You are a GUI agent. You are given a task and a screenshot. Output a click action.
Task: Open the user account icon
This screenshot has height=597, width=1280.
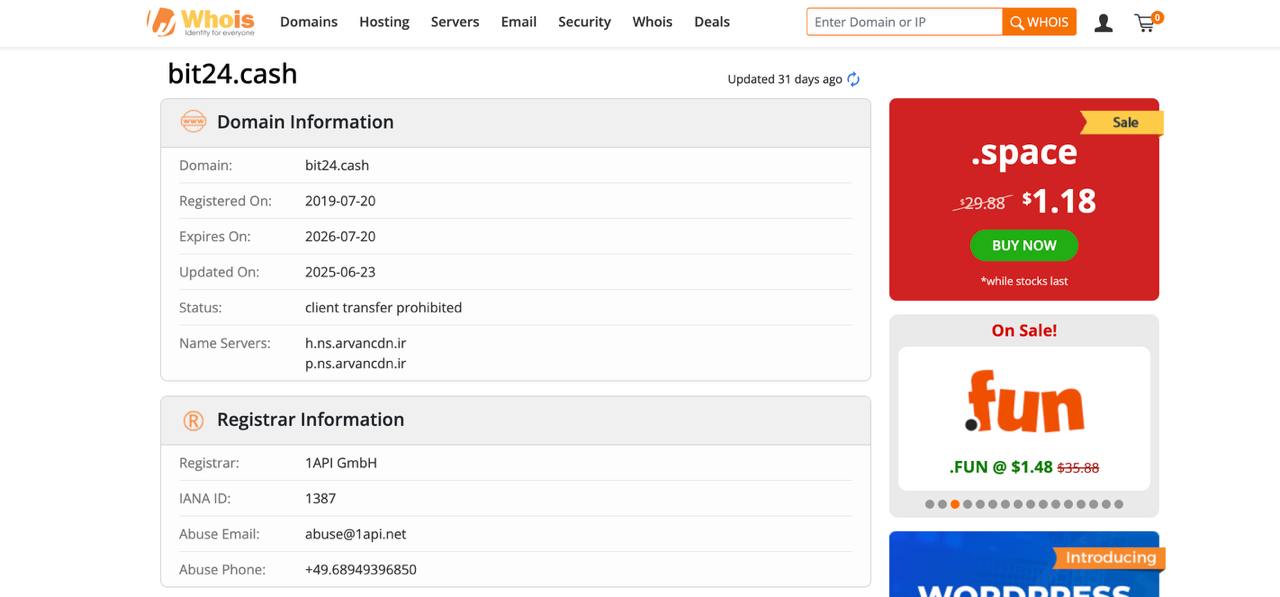[x=1103, y=23]
